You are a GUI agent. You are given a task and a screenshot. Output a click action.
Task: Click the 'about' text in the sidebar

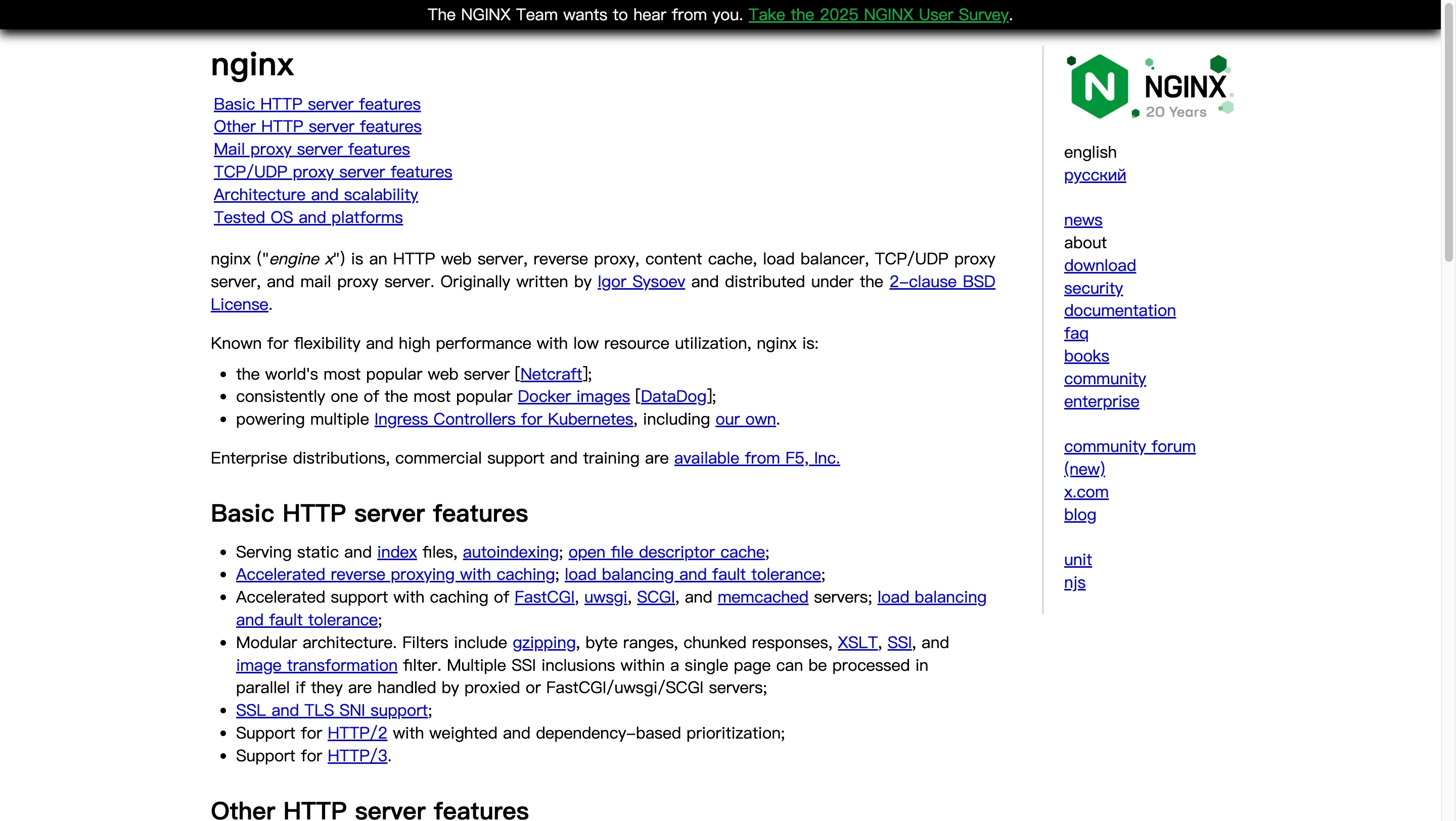1085,243
